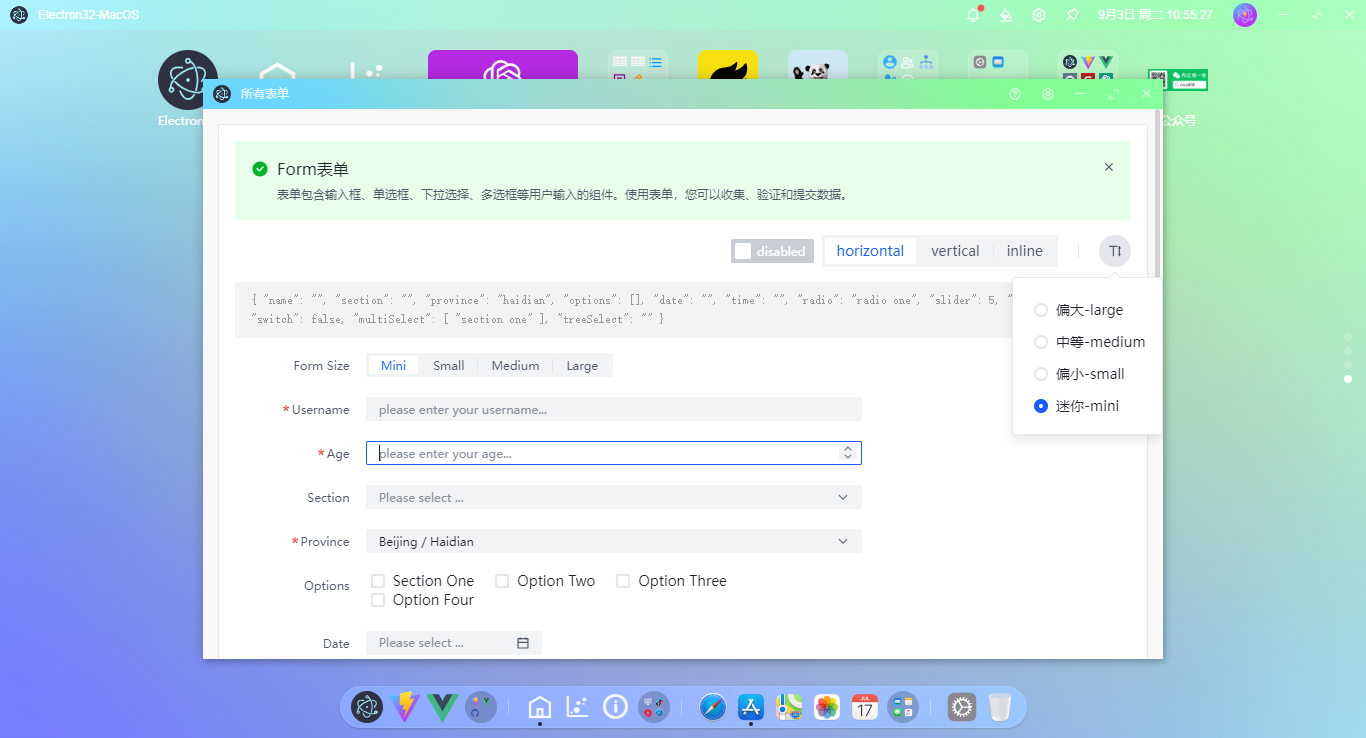
Task: Open the notification bell in top bar
Action: [972, 15]
